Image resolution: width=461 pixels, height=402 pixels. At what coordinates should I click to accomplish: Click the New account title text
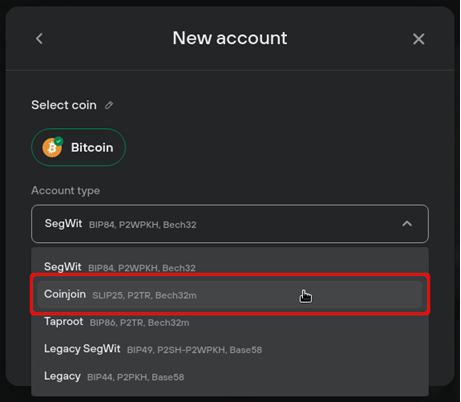[x=230, y=38]
